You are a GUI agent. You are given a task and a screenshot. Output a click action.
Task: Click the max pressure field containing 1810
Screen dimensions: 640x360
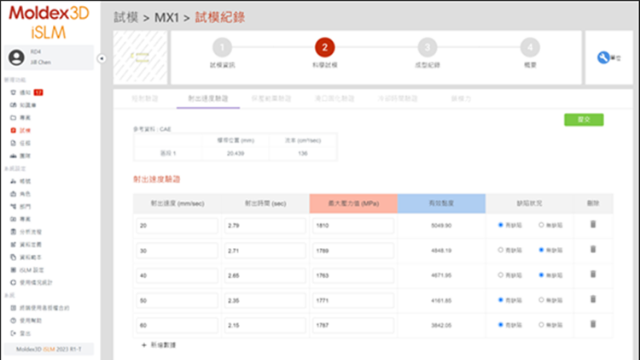pyautogui.click(x=353, y=226)
